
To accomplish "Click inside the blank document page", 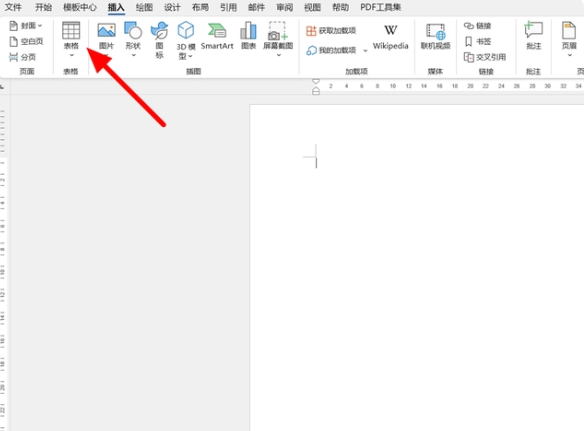I will 416,267.
